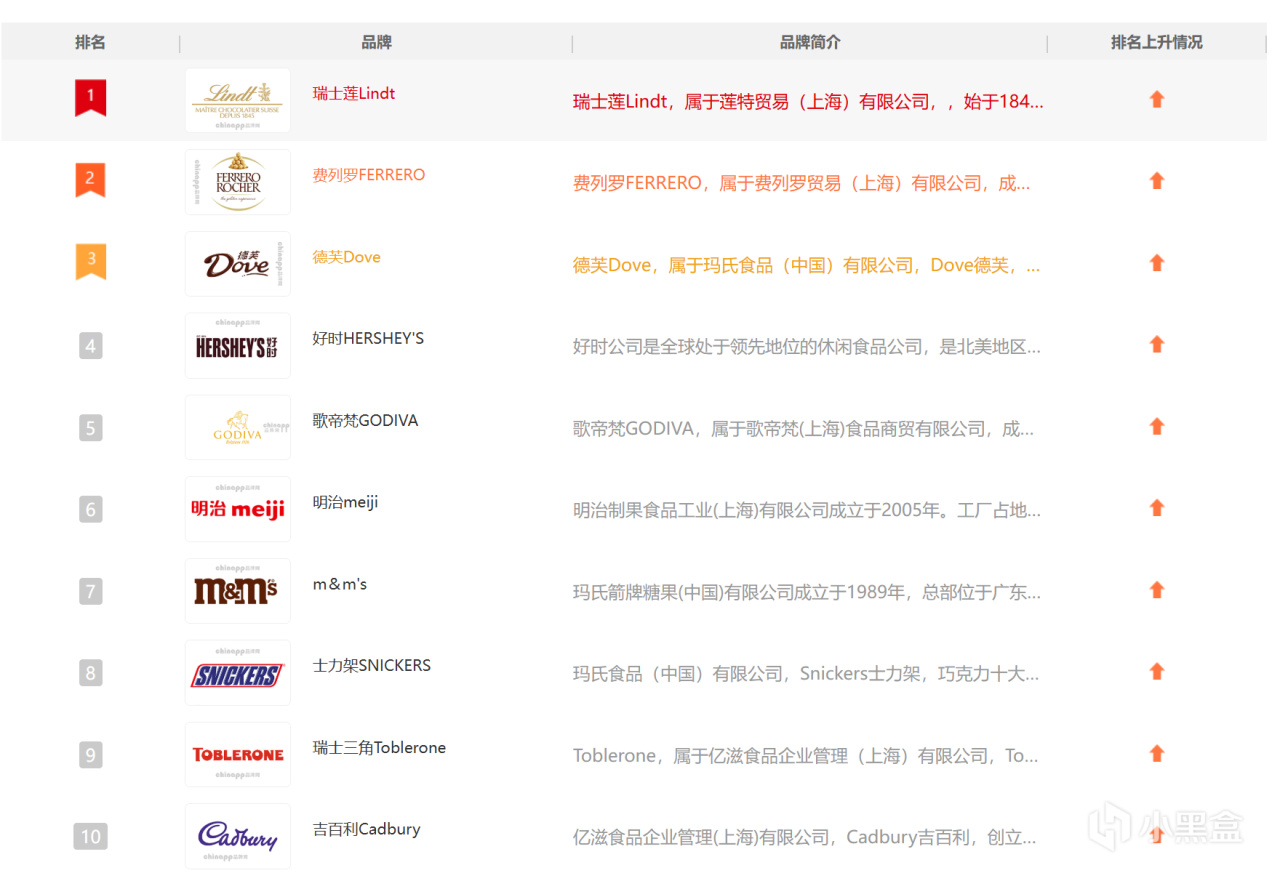Read the Lindt description starting 瑞士莲Lindt，属于莲特贸易
The height and width of the screenshot is (873, 1280).
(x=808, y=101)
